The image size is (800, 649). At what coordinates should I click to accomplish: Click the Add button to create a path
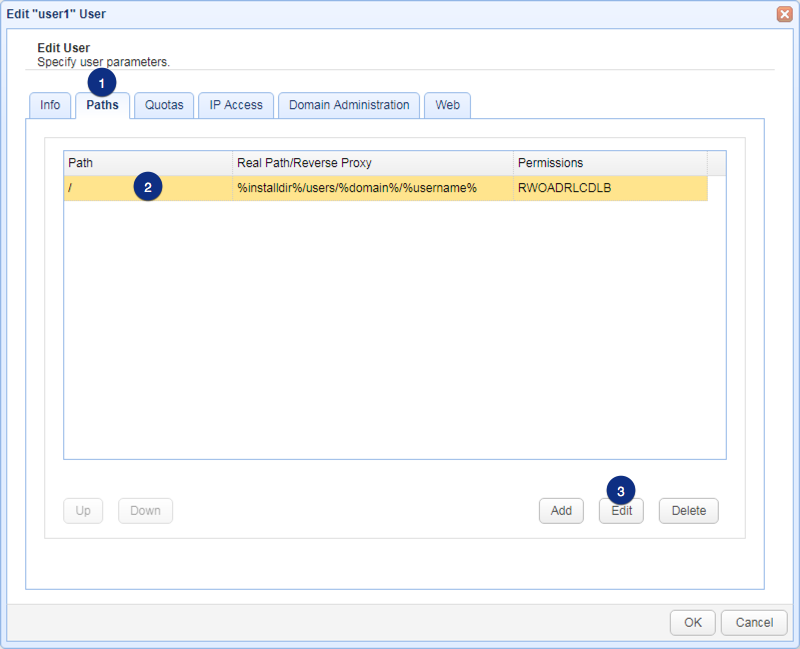[x=561, y=511]
